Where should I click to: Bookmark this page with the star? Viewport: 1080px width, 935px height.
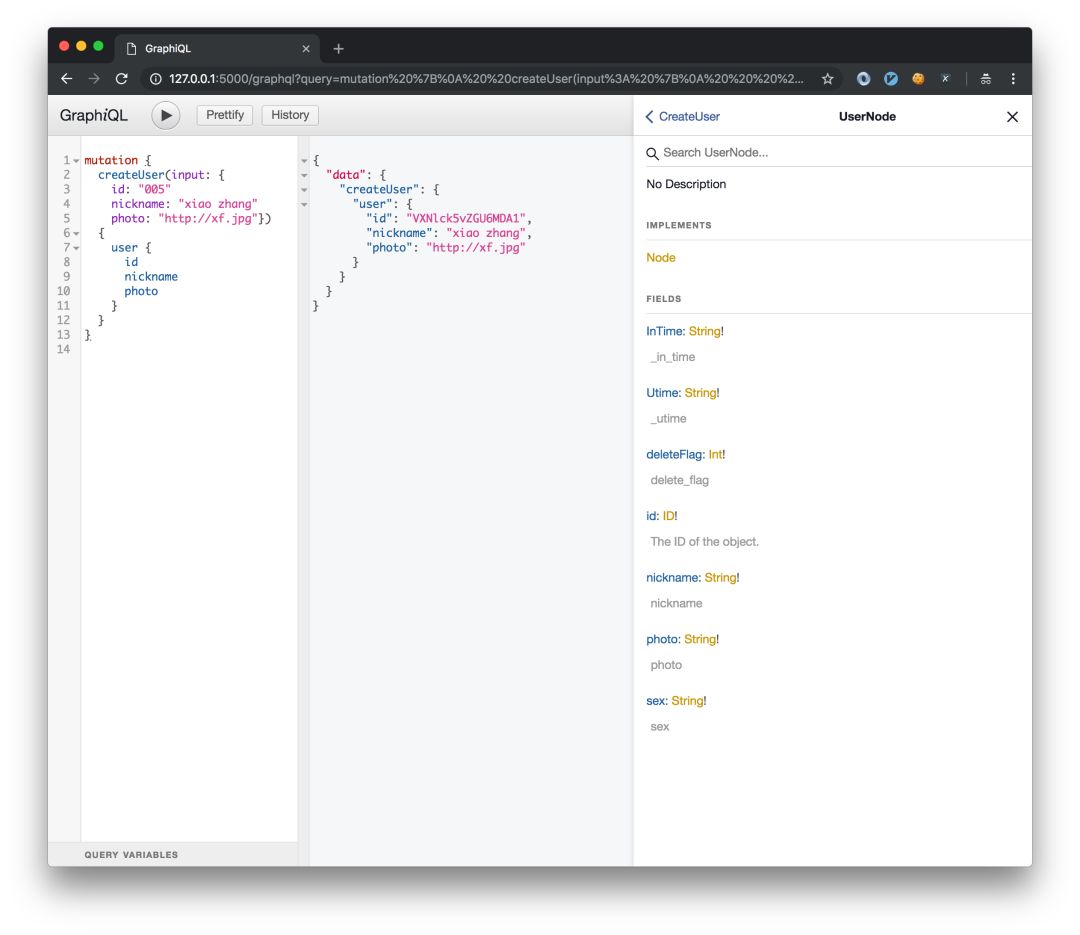coord(827,79)
